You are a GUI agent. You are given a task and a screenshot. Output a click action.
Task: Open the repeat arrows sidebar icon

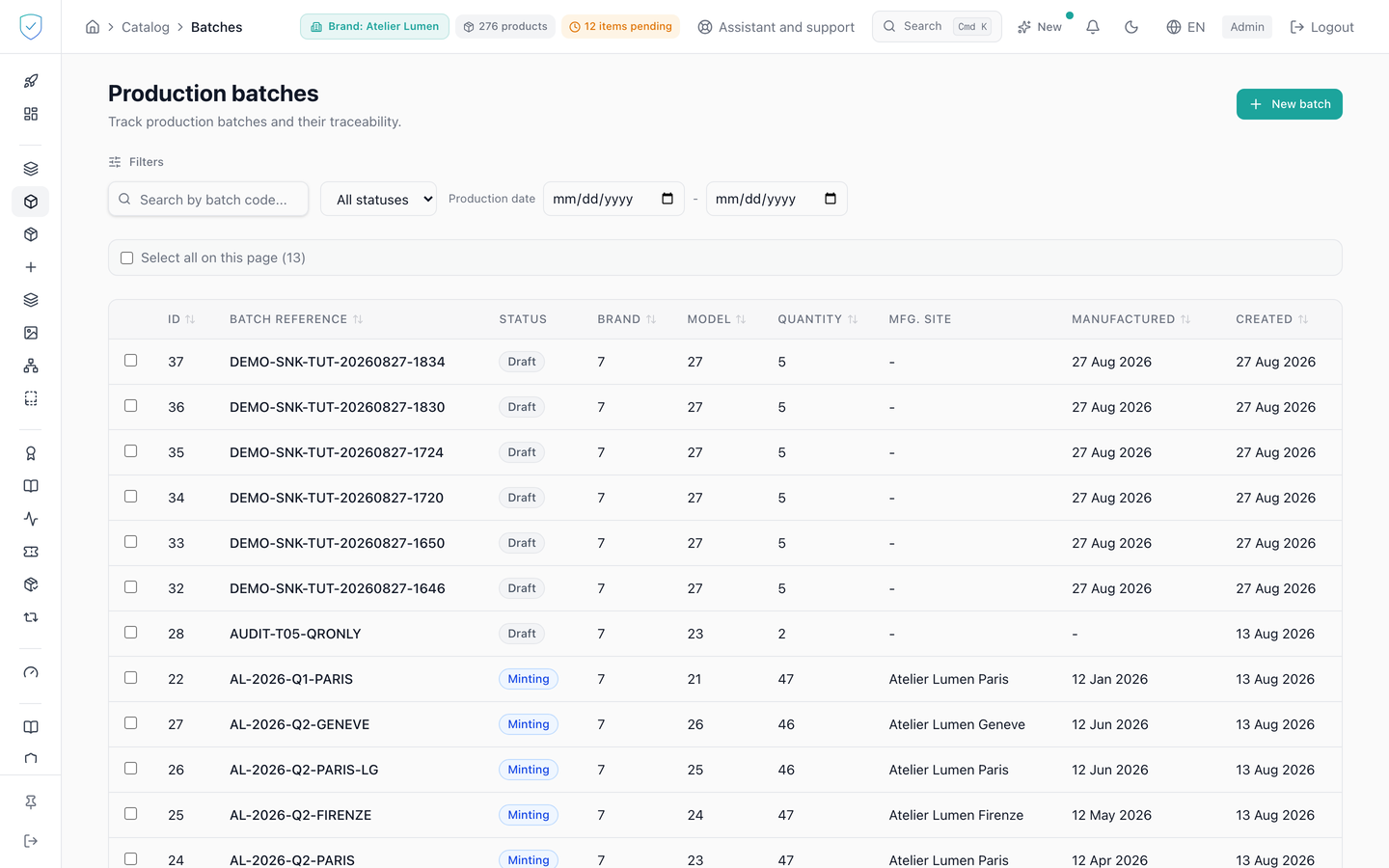31,617
